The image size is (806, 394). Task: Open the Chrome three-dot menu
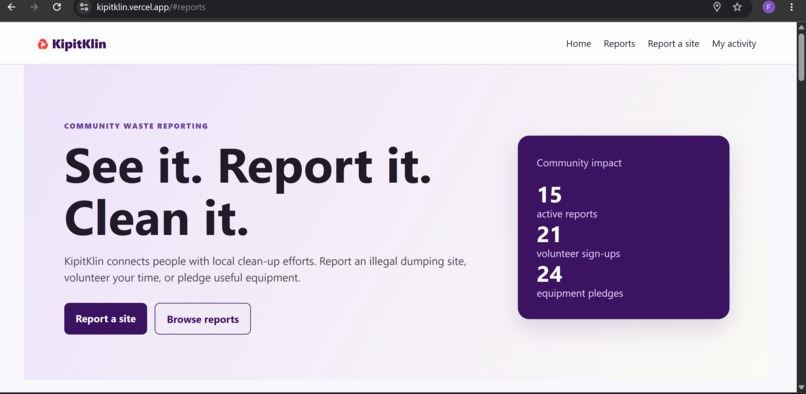(791, 7)
